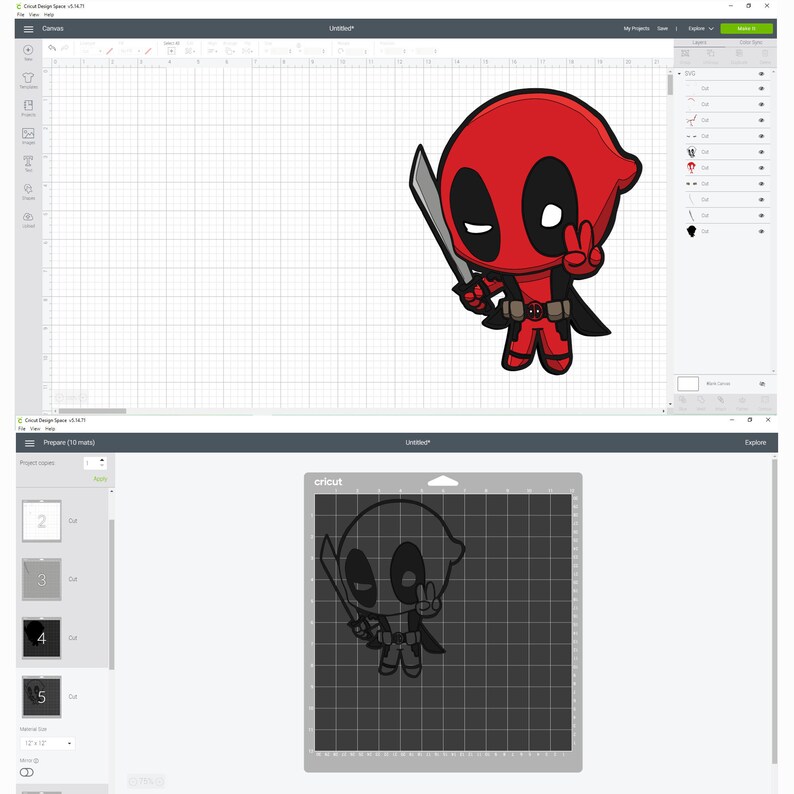Screen dimensions: 794x794
Task: Click Apply under Project copies
Action: tap(100, 479)
